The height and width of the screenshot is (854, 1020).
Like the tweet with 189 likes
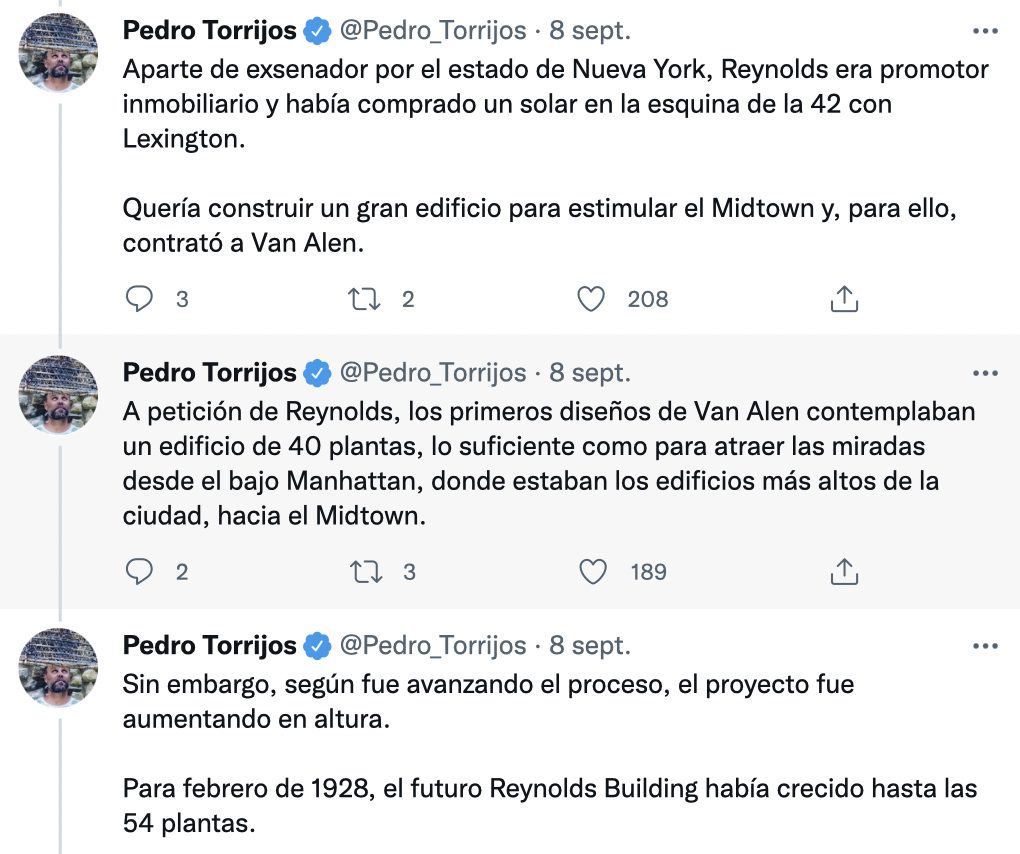click(x=592, y=571)
